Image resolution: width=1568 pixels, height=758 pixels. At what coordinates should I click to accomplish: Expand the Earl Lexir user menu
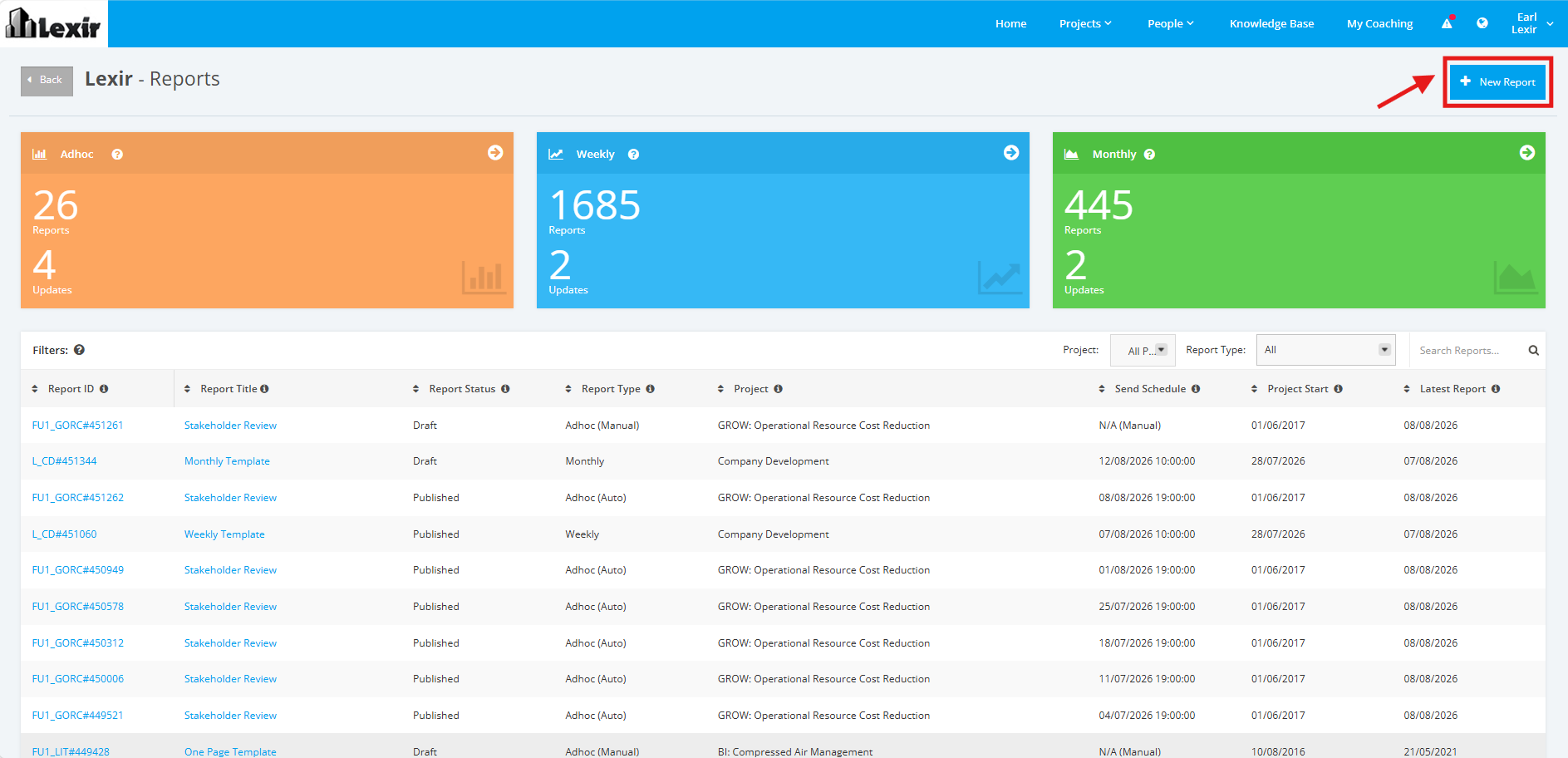point(1531,23)
